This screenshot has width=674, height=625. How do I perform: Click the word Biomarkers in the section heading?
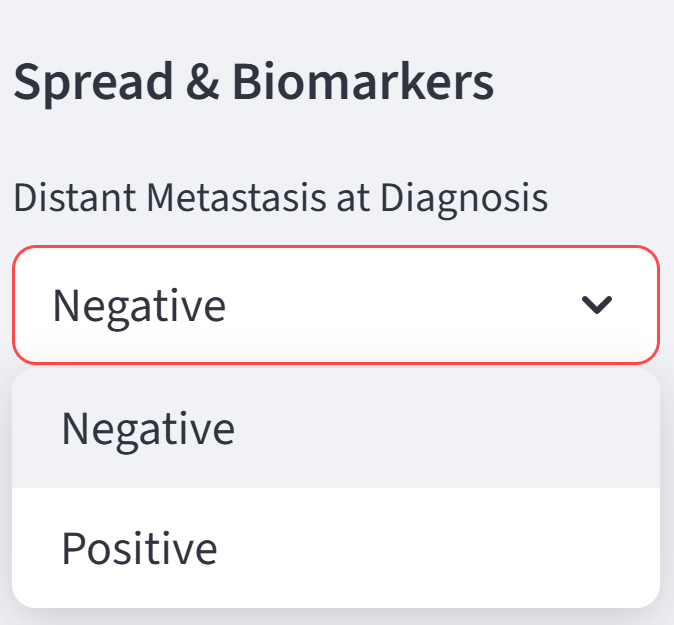coord(363,84)
